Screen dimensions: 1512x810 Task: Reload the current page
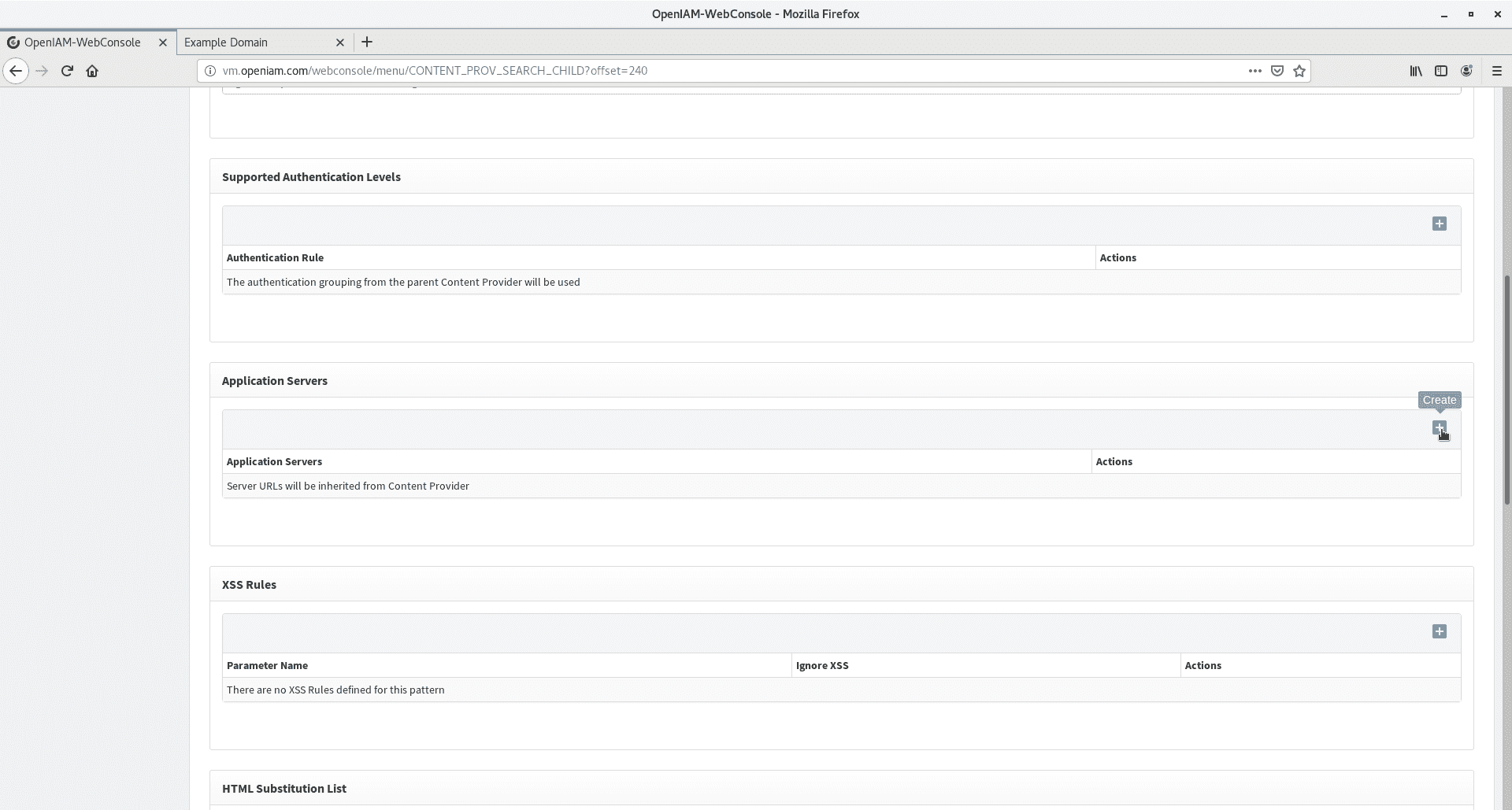tap(67, 71)
